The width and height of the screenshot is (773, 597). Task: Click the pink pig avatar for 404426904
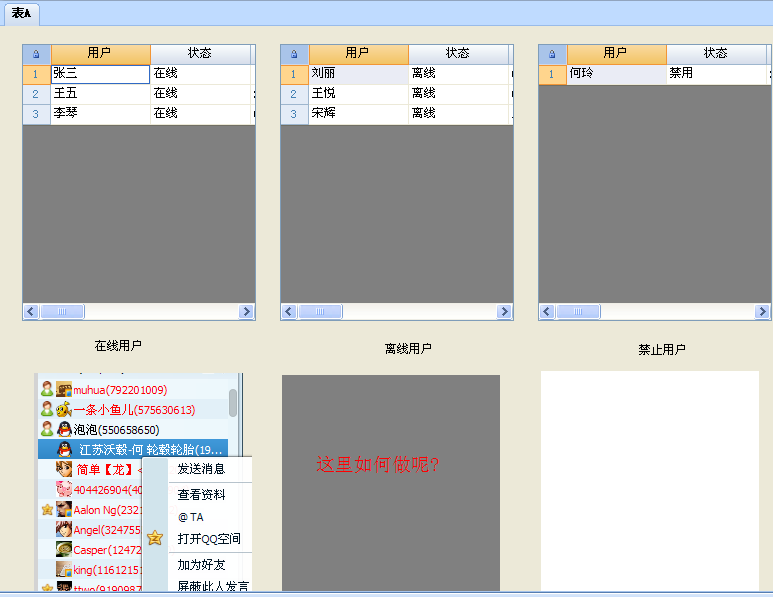64,489
